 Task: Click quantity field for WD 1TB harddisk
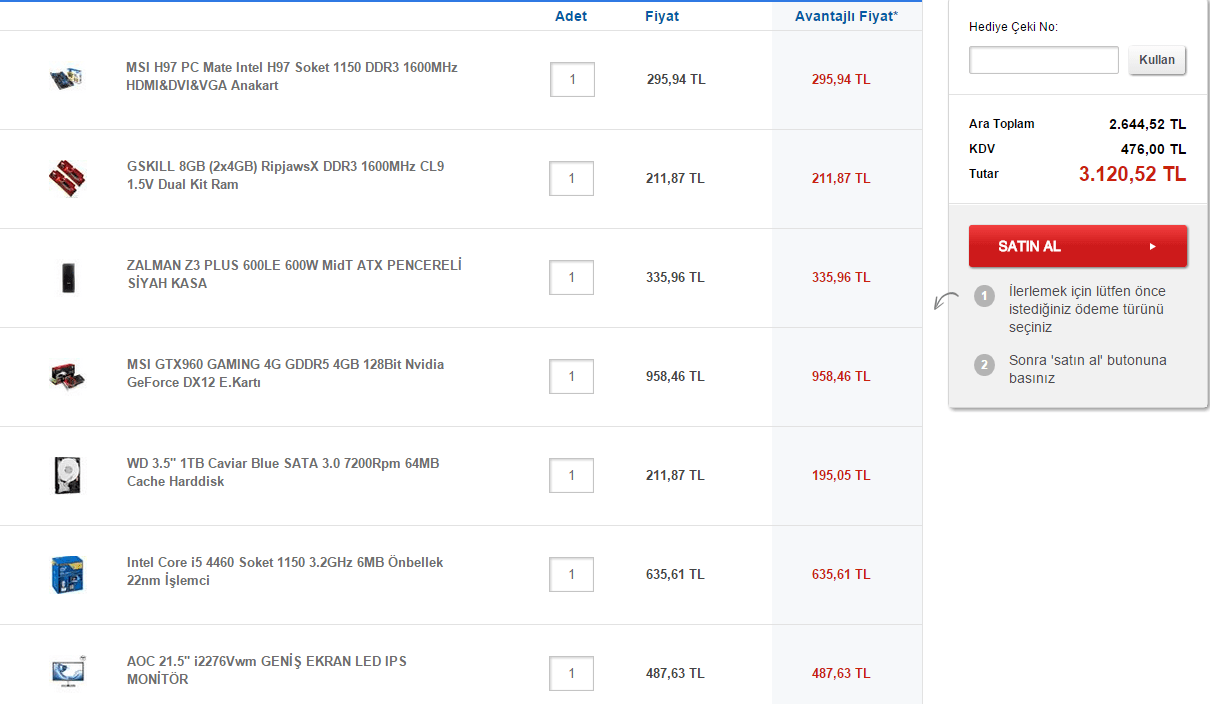click(572, 476)
